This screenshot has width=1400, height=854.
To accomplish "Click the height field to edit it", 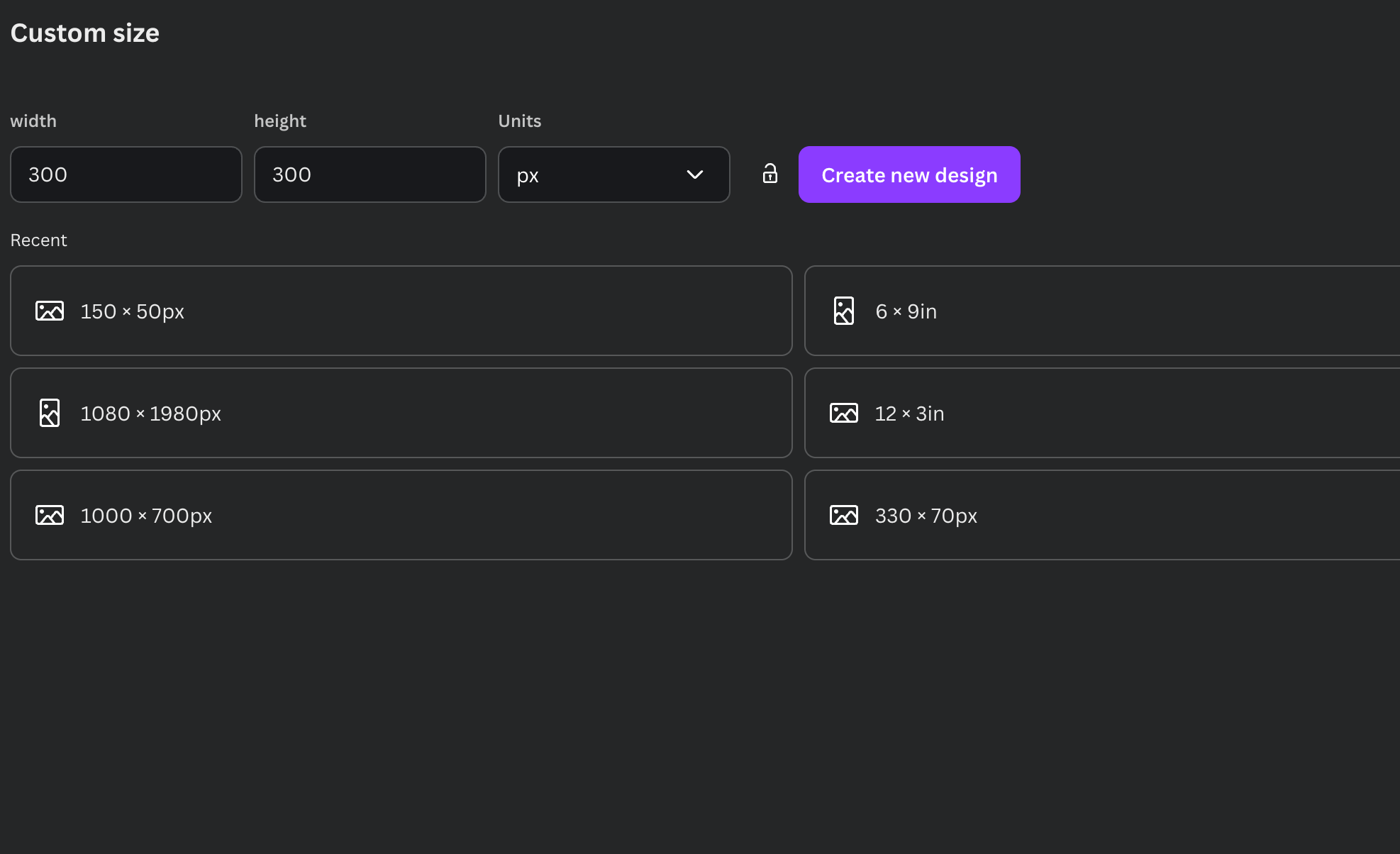I will pos(370,174).
